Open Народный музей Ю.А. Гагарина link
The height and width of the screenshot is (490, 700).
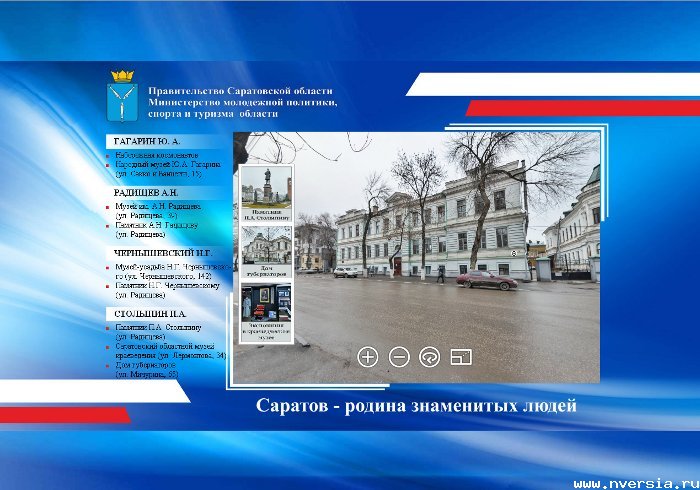pos(168,169)
